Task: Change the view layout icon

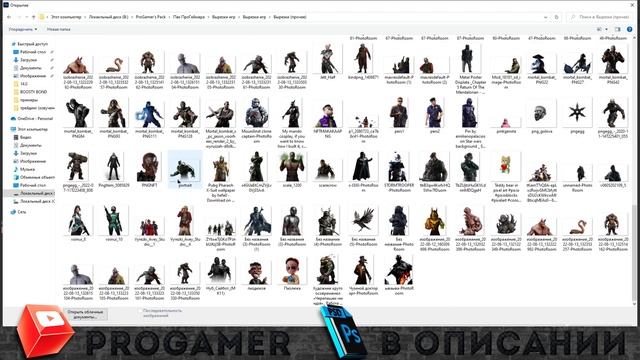Action: click(x=600, y=29)
